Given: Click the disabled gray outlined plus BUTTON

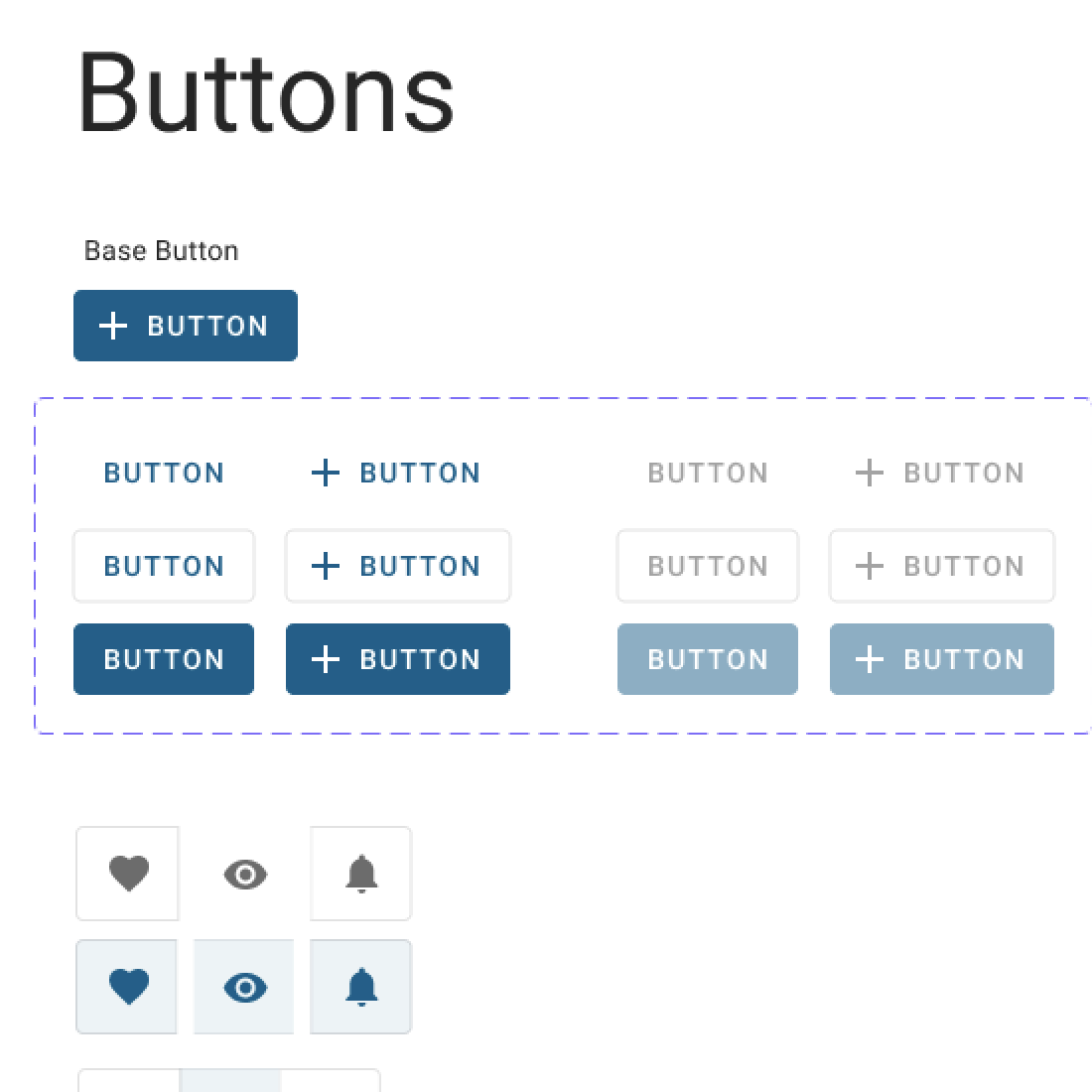Looking at the screenshot, I should [x=941, y=566].
